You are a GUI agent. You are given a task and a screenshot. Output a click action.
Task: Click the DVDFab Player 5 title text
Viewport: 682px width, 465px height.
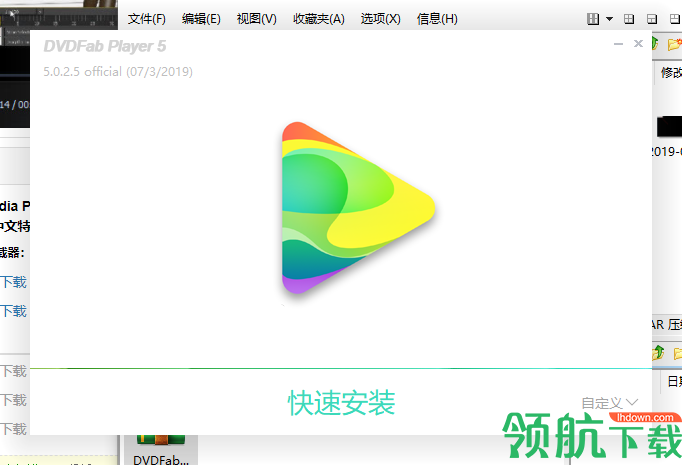click(x=105, y=46)
